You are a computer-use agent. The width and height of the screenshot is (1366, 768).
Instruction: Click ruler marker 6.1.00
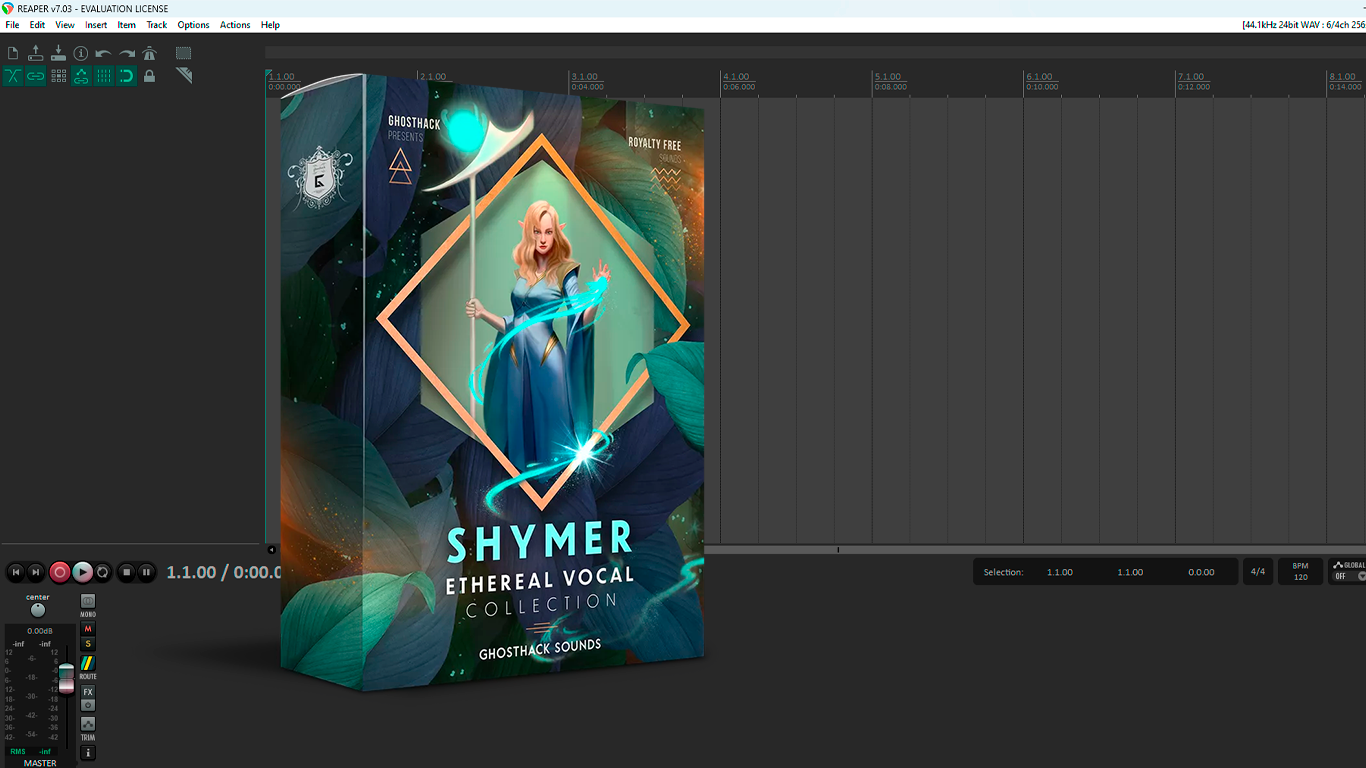[1039, 77]
